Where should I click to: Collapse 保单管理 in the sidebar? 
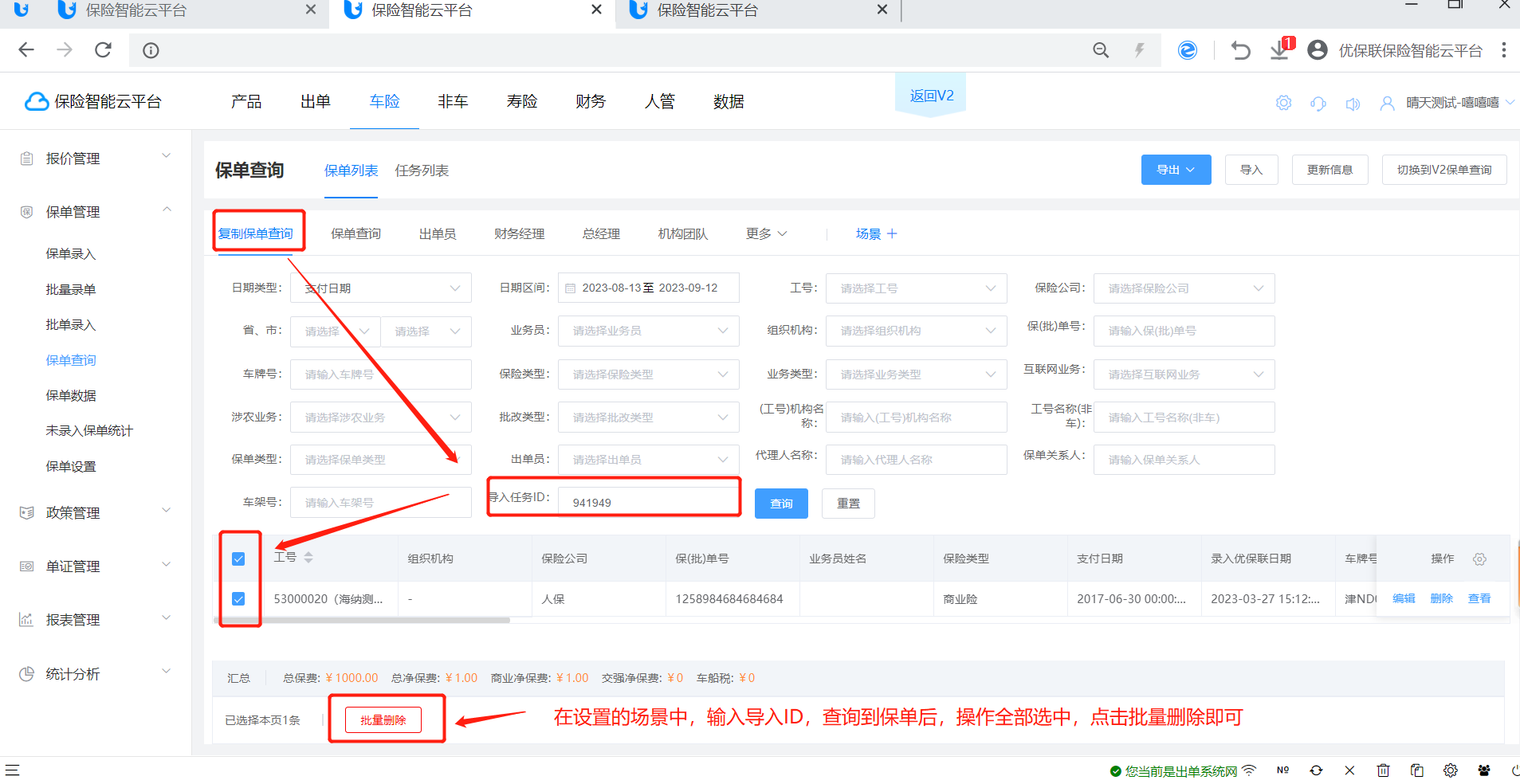(x=96, y=211)
